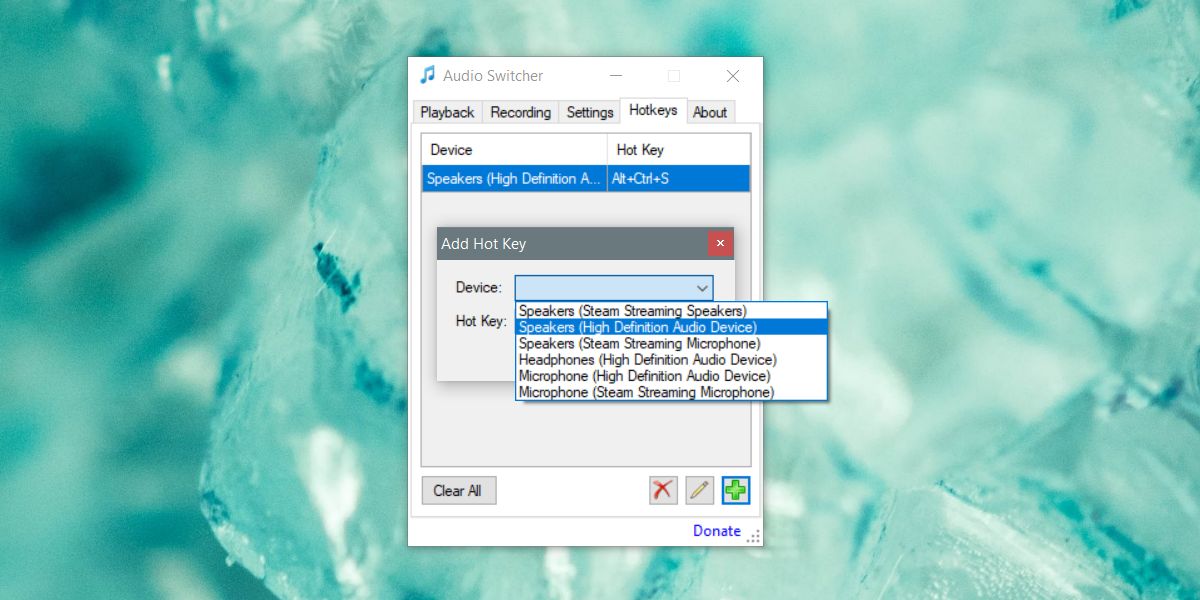Click the Device column header
The image size is (1200, 600).
[x=514, y=150]
